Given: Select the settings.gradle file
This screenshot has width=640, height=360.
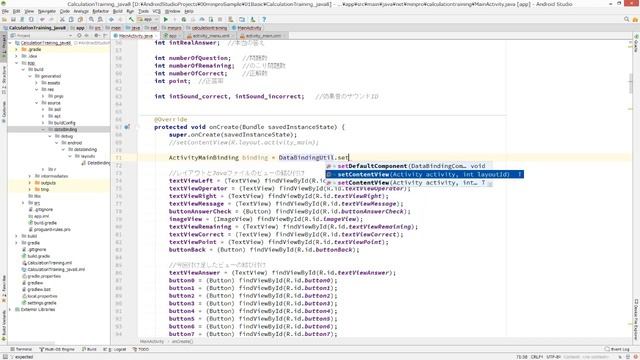Looking at the screenshot, I should coord(39,303).
